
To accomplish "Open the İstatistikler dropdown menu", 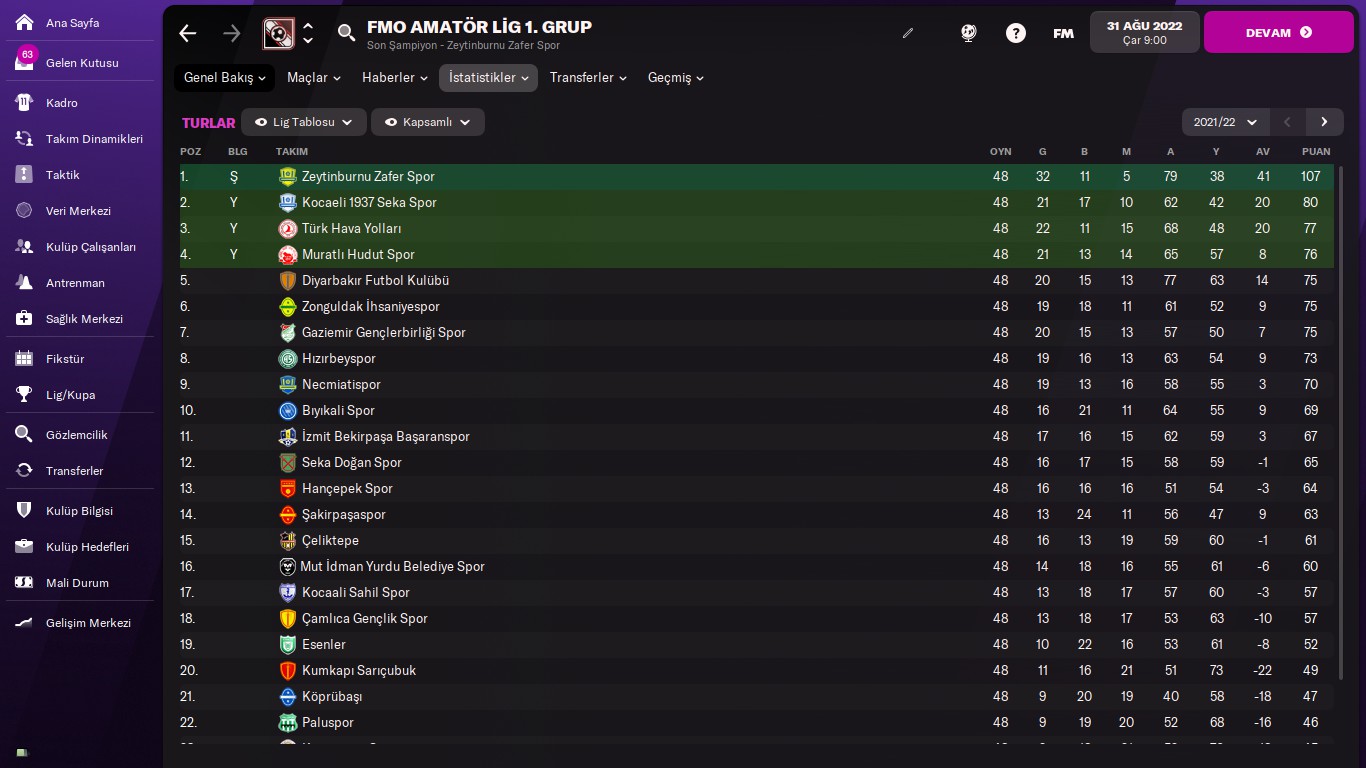I will 488,77.
